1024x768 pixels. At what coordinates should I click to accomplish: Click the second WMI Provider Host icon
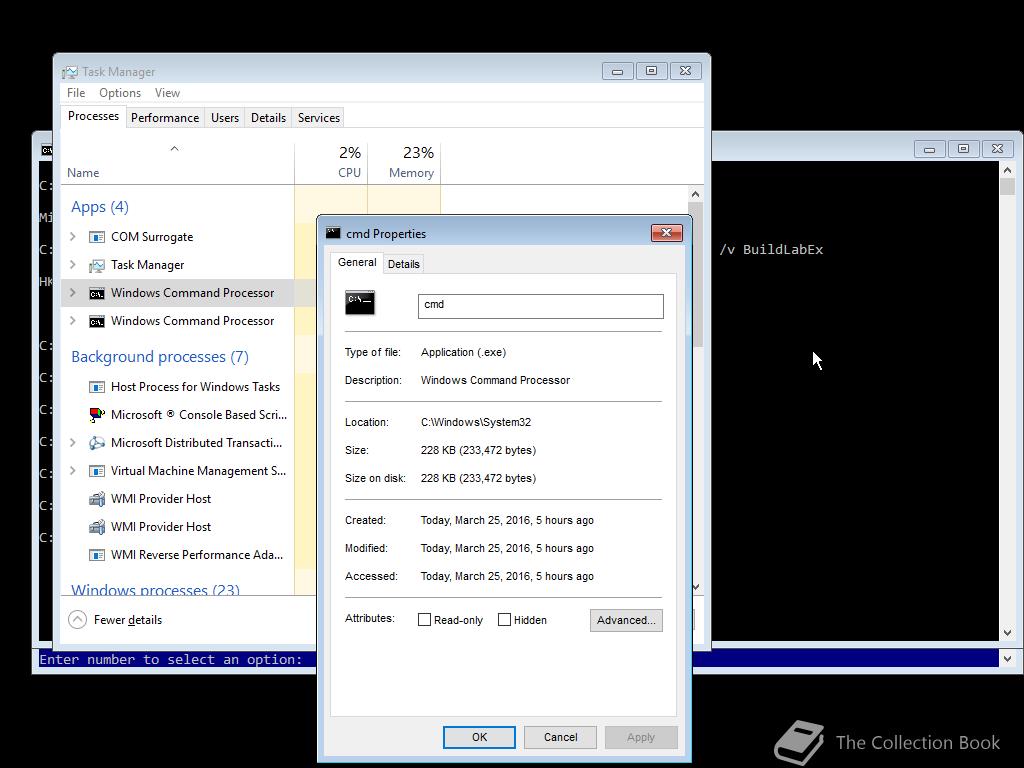coord(97,527)
